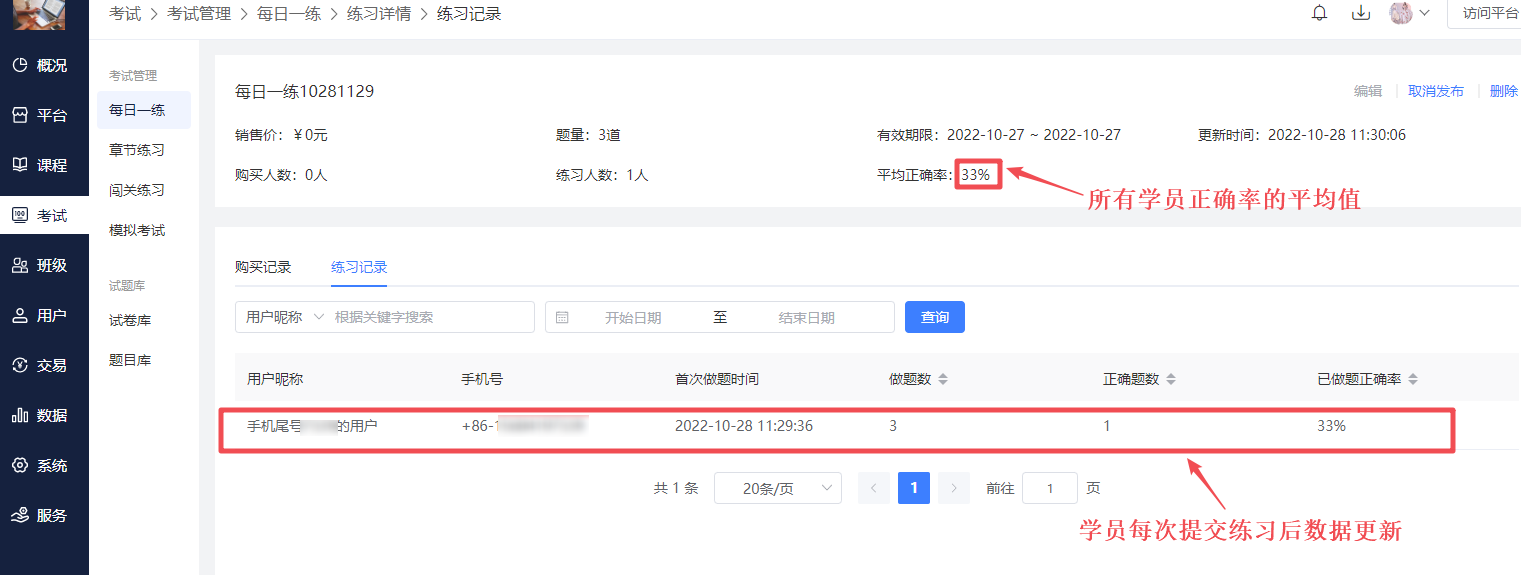Open the 20条/页 page size dropdown
The height and width of the screenshot is (575, 1521).
click(778, 488)
